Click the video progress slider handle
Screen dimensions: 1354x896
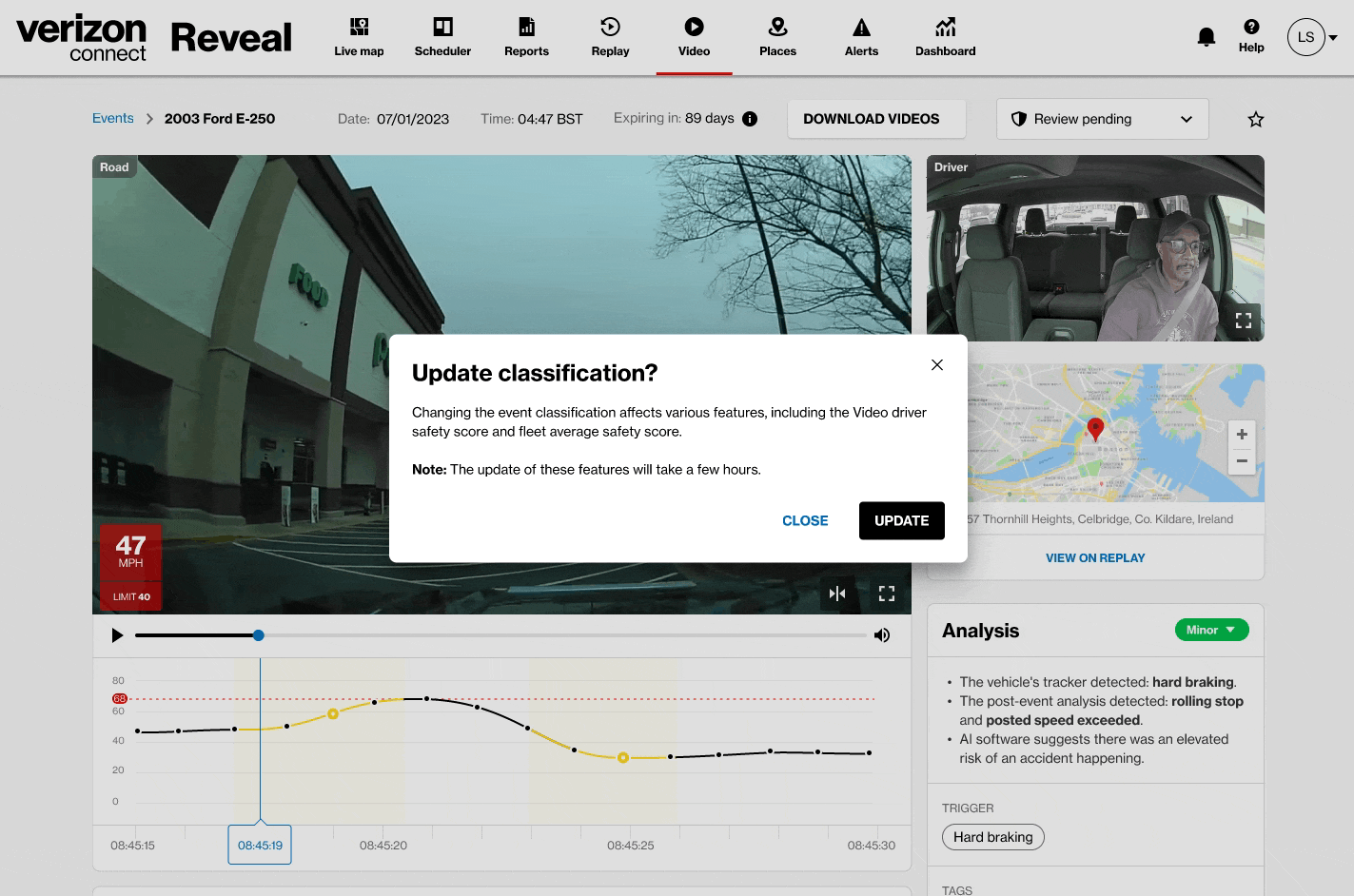(x=259, y=635)
